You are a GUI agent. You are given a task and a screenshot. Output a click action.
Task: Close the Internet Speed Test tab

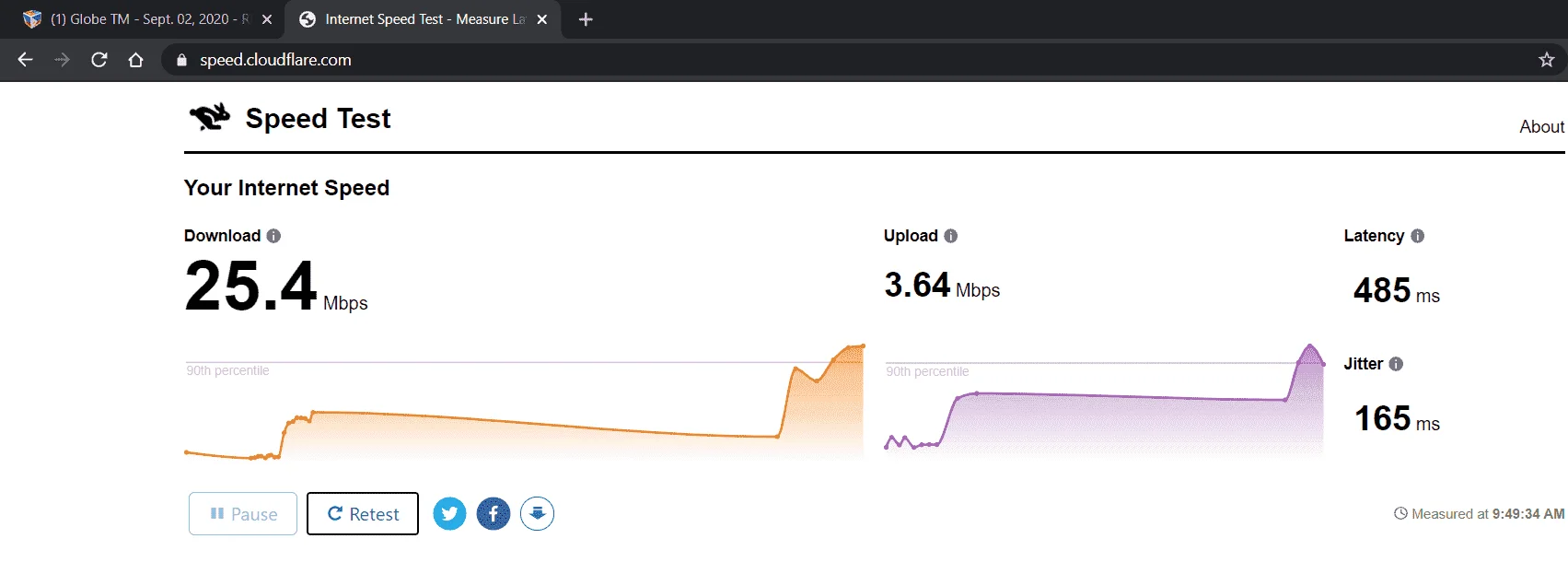point(542,19)
